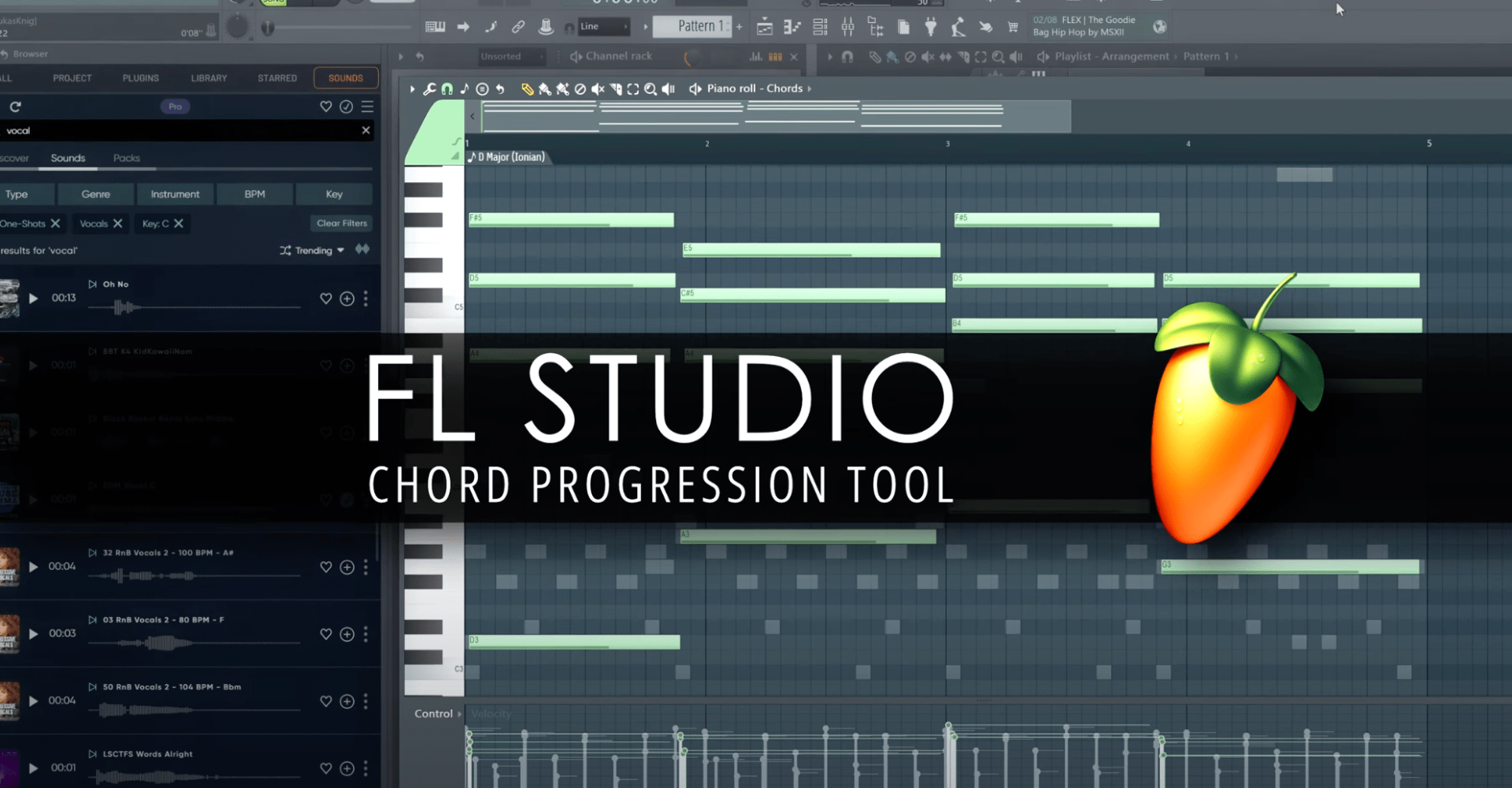Open the piano roll stamp note icon
The width and height of the screenshot is (1512, 788).
click(x=465, y=89)
